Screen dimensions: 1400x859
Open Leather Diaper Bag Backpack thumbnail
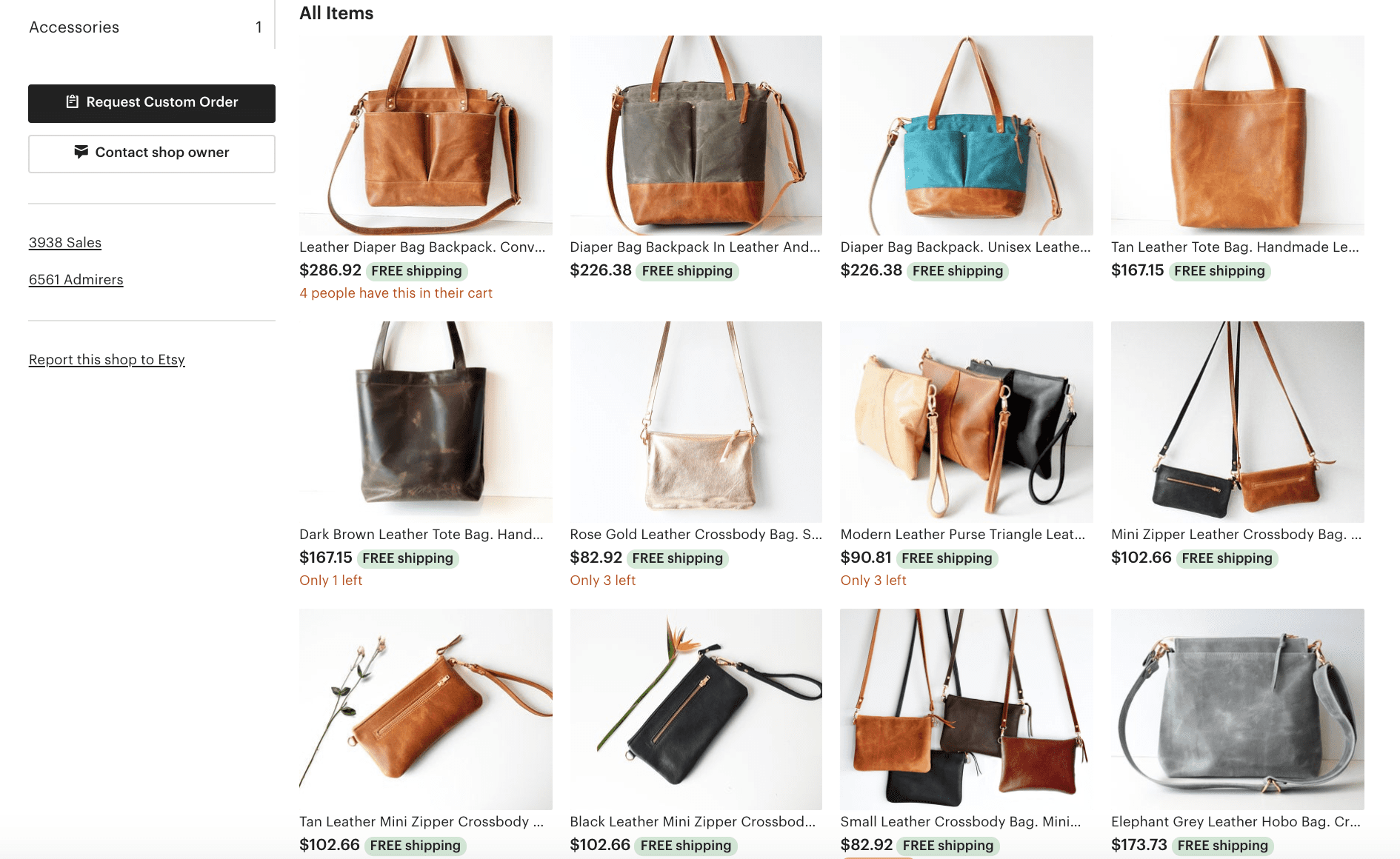[x=426, y=136]
